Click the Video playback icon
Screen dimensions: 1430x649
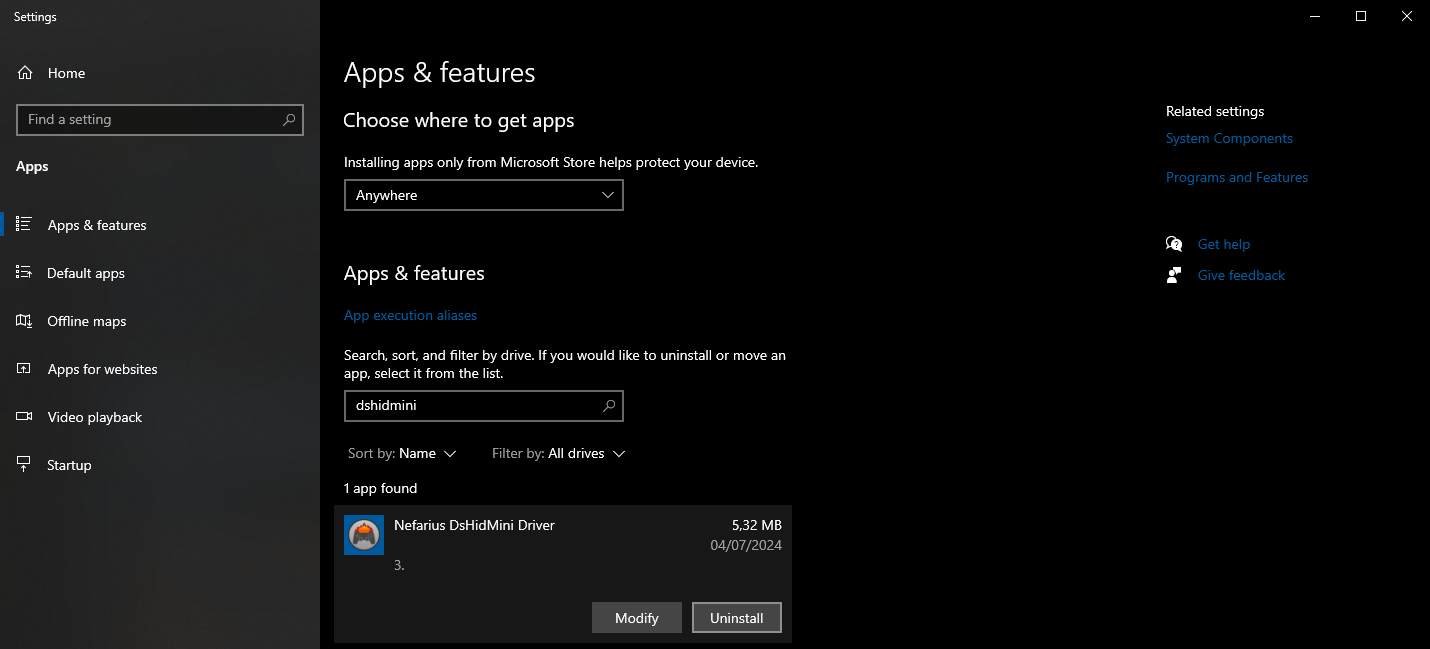point(24,417)
